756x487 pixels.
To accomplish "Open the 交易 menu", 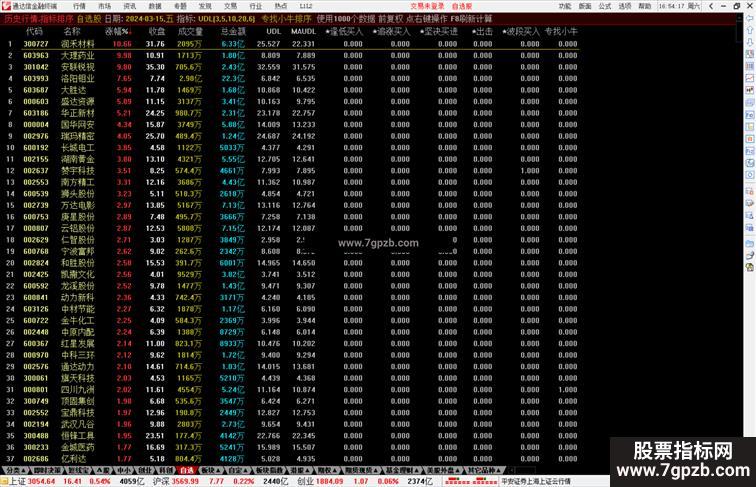I will click(x=230, y=6).
